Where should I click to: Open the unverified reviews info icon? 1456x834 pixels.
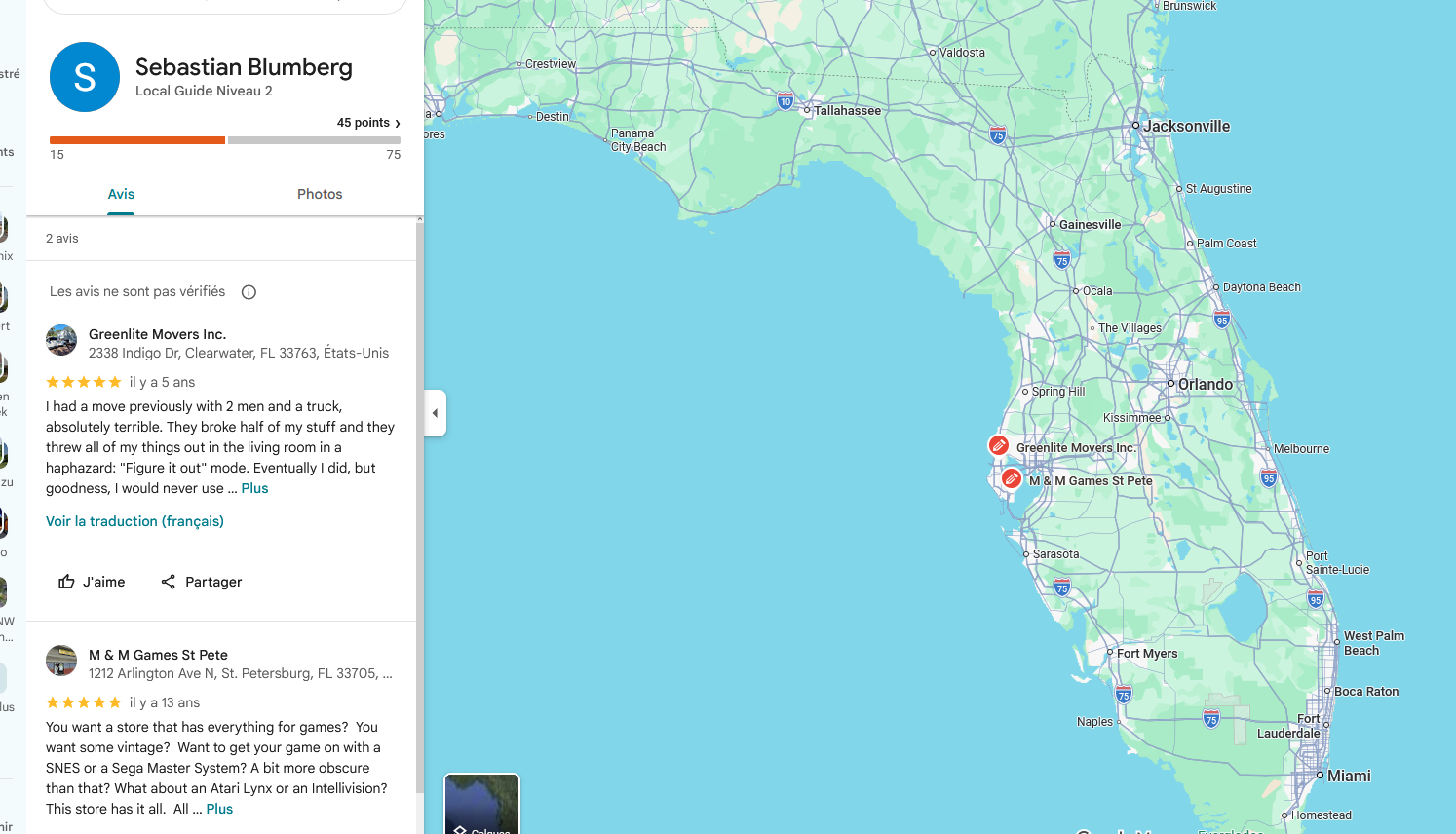(x=249, y=292)
